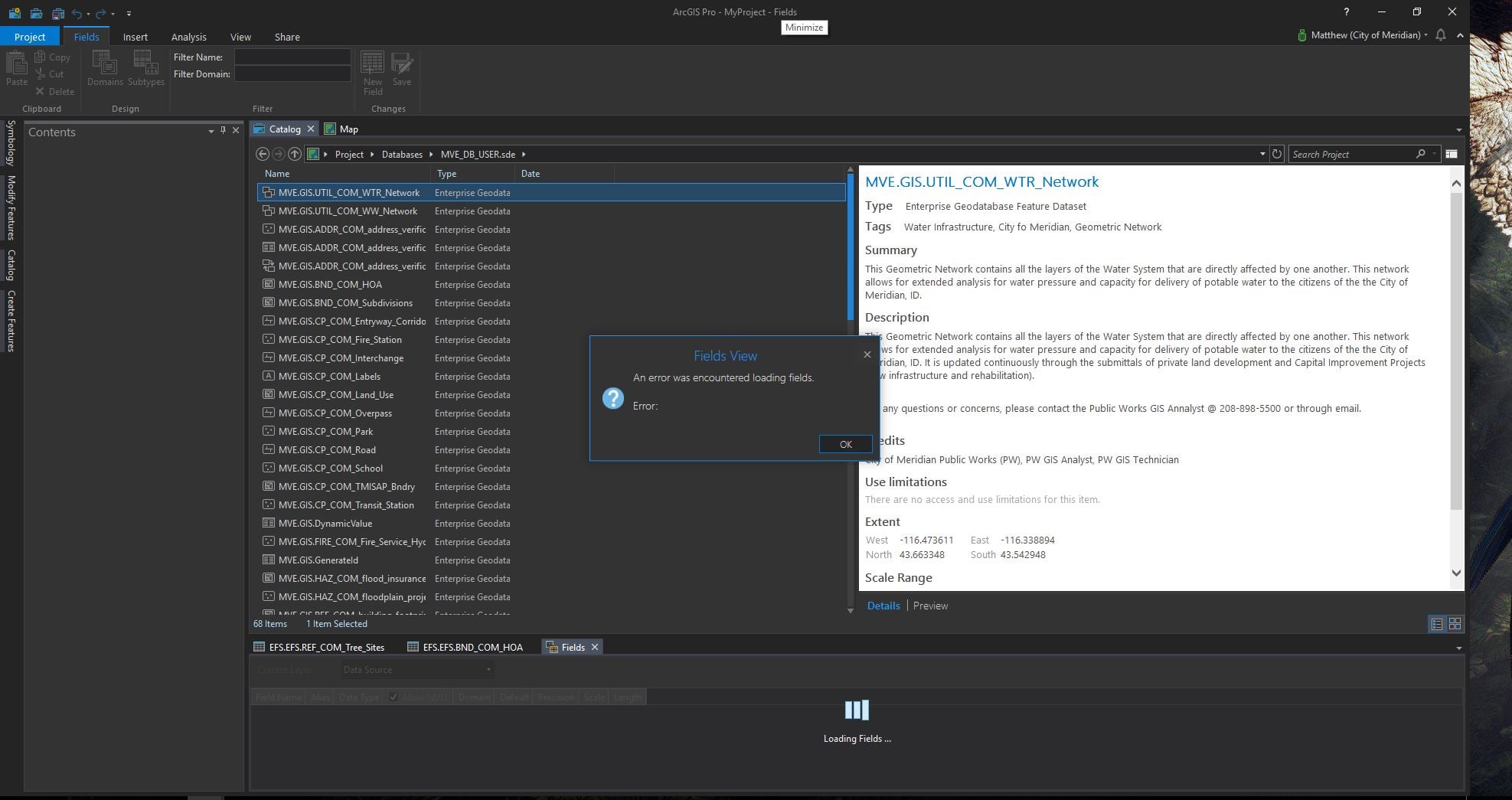
Task: Toggle auto-hide pin on Contents pane
Action: click(223, 131)
